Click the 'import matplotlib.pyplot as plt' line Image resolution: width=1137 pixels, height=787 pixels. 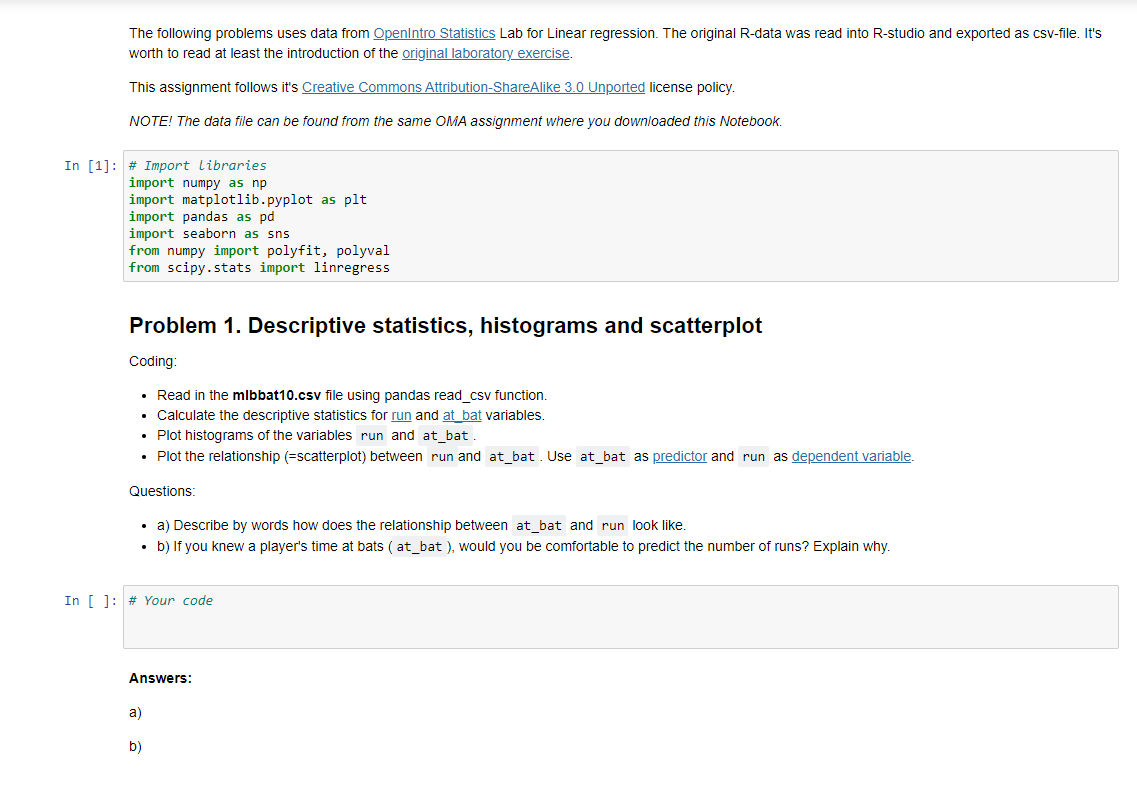248,200
